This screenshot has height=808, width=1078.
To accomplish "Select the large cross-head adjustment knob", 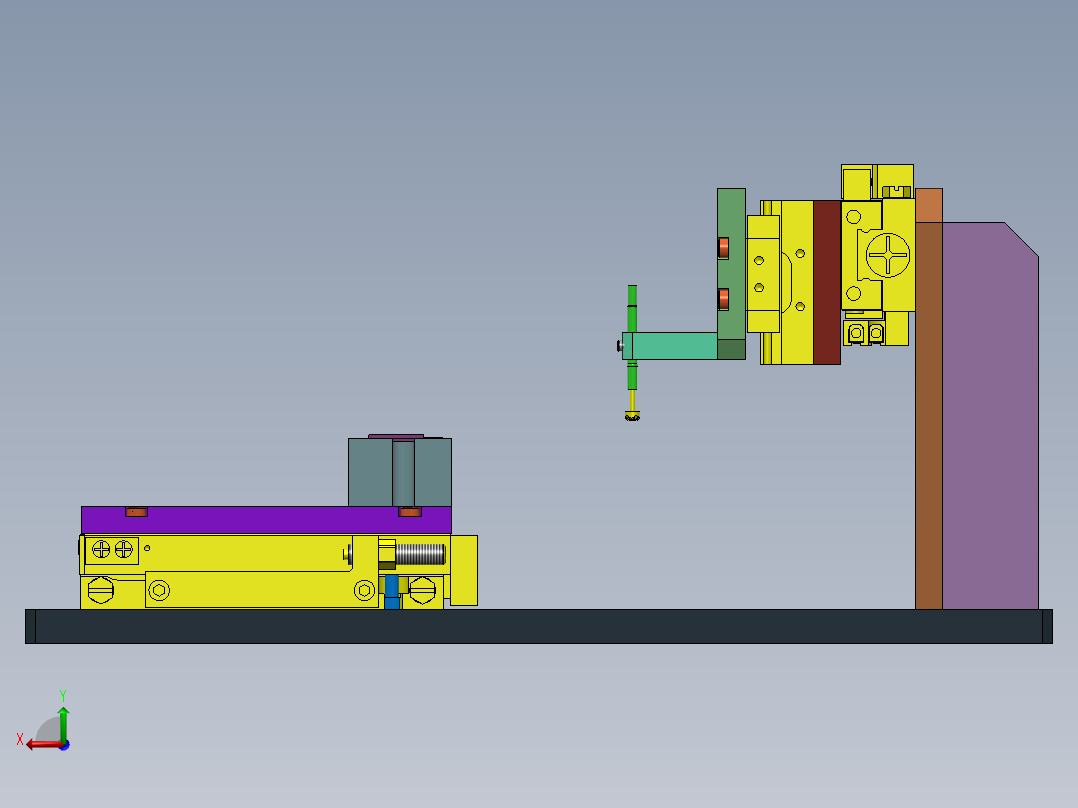I will point(888,255).
